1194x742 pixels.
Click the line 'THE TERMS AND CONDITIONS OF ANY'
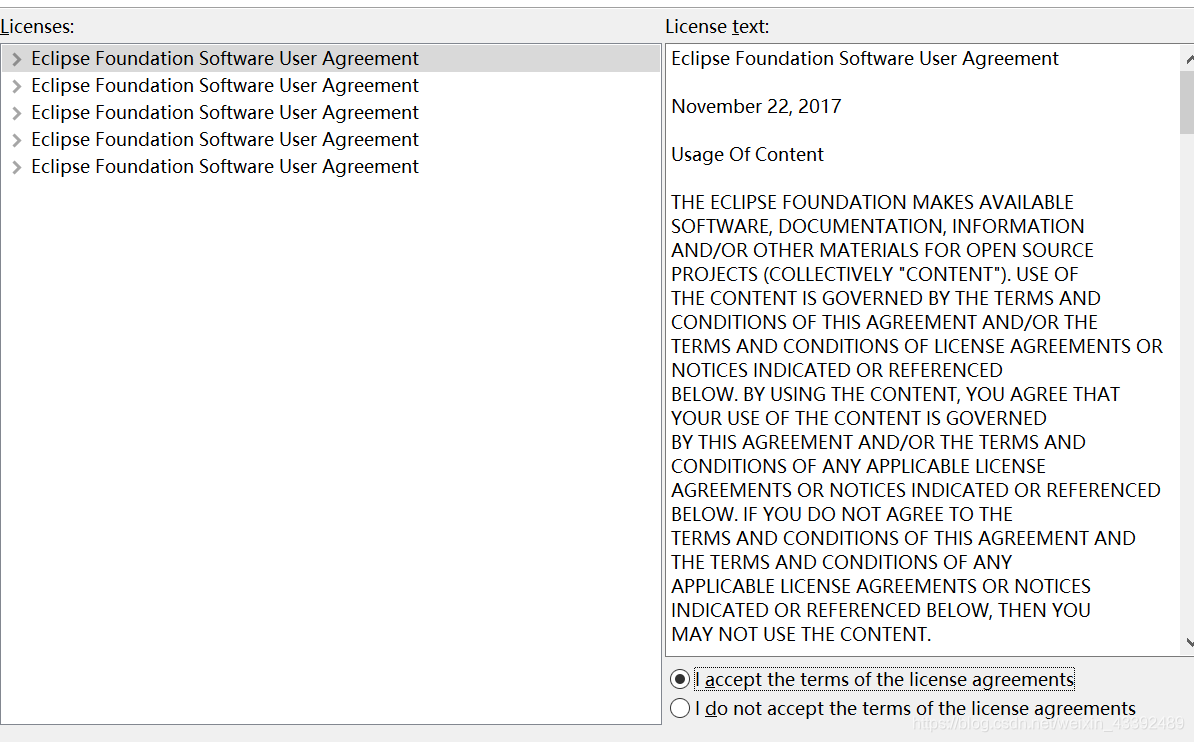coord(841,562)
